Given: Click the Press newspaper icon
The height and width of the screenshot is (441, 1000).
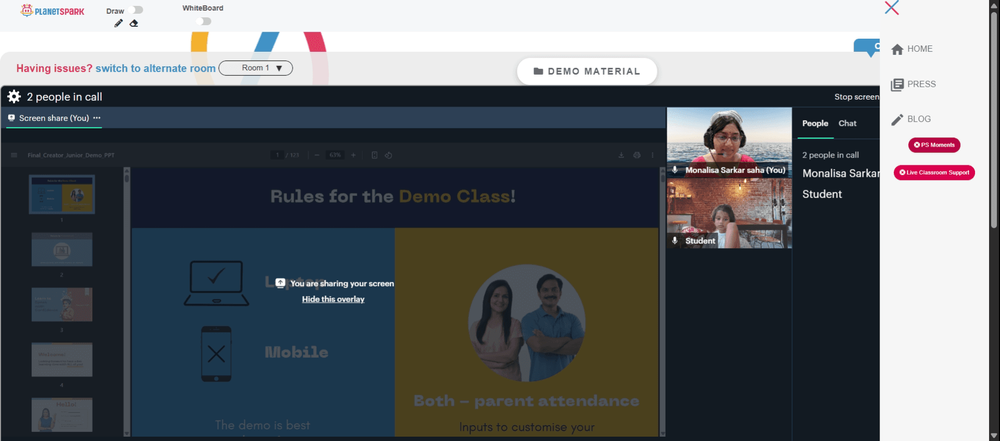Looking at the screenshot, I should point(897,84).
